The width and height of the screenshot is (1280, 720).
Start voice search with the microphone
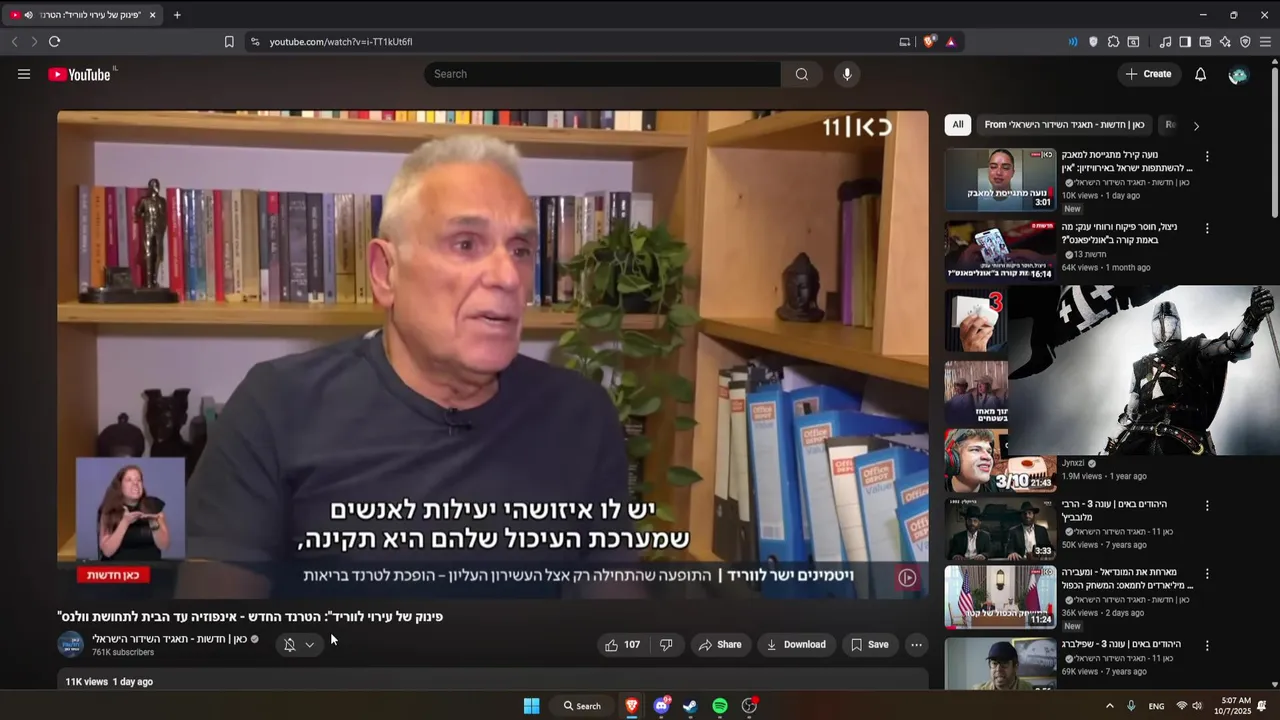tap(847, 74)
